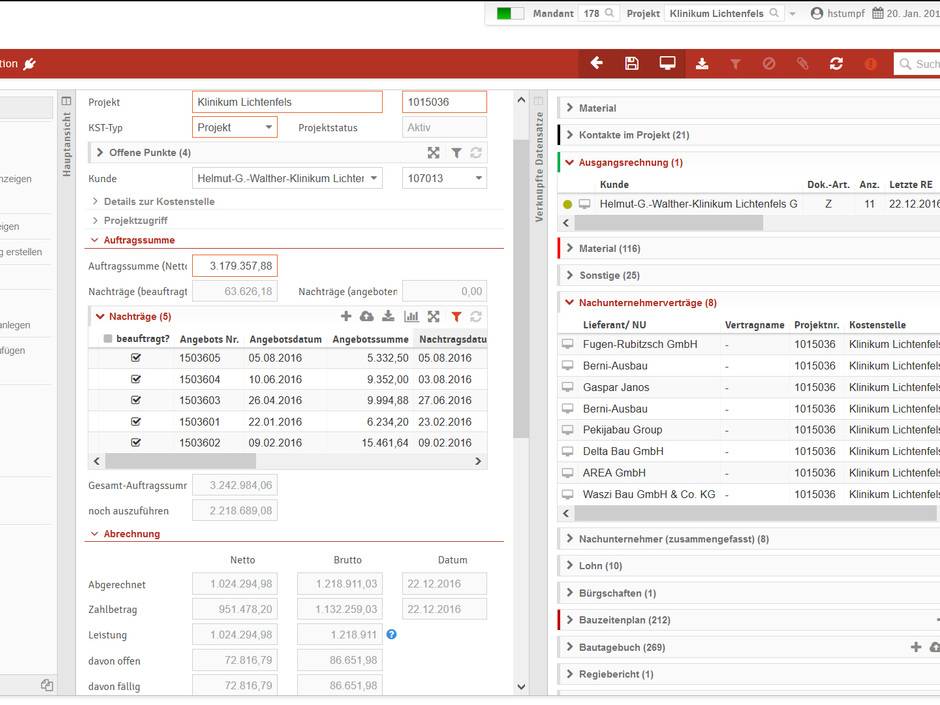Click the paperclip attachment icon in the toolbar
Viewport: 940px width, 705px height.
coord(802,63)
